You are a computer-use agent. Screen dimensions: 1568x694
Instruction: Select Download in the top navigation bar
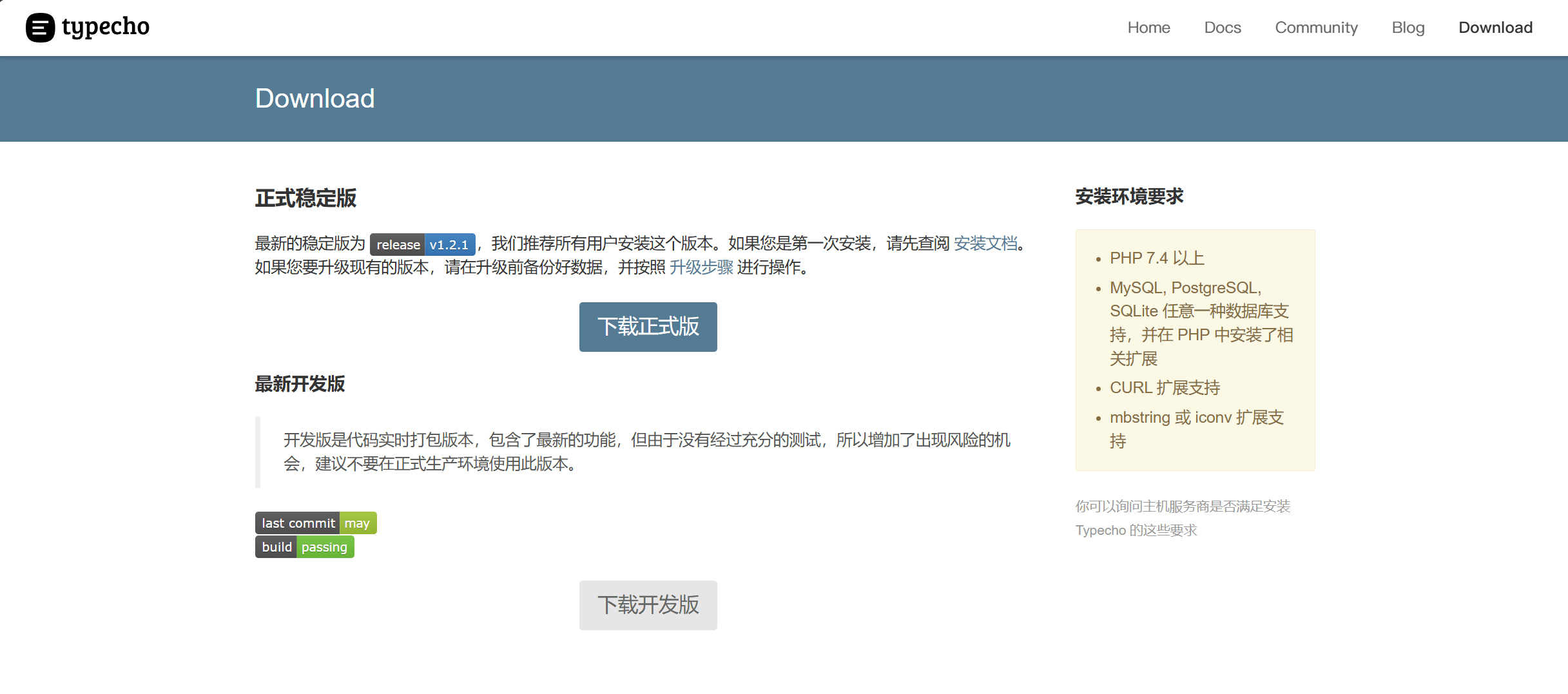(1495, 28)
